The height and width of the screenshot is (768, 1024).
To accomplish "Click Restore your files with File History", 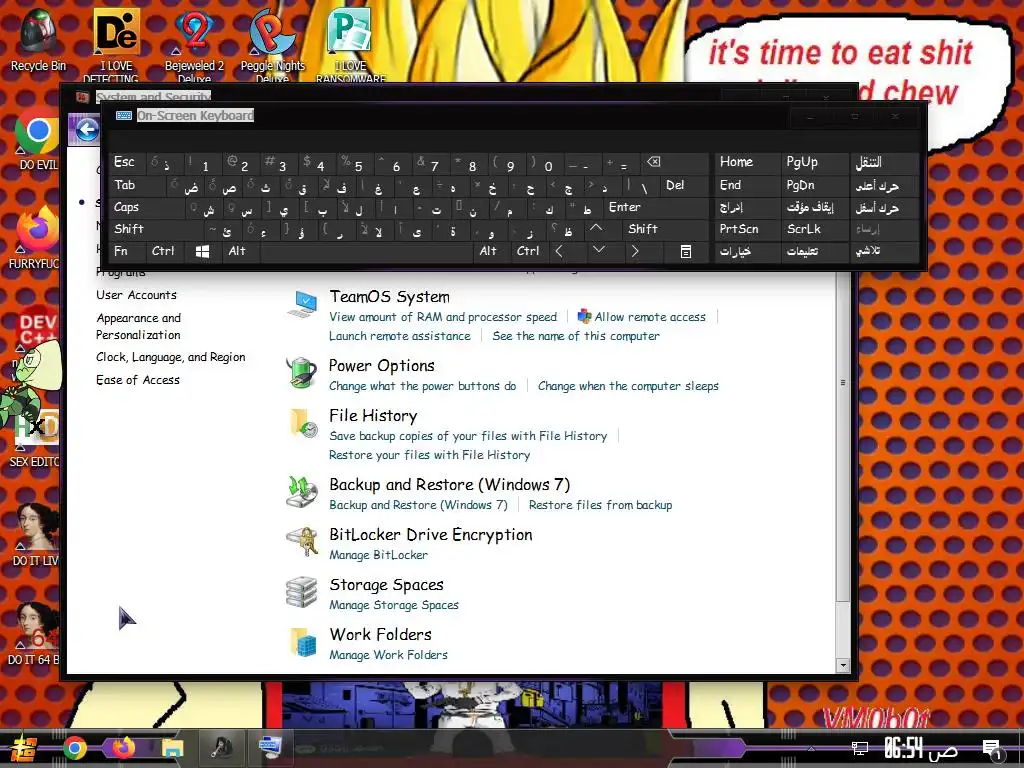I will click(x=430, y=455).
